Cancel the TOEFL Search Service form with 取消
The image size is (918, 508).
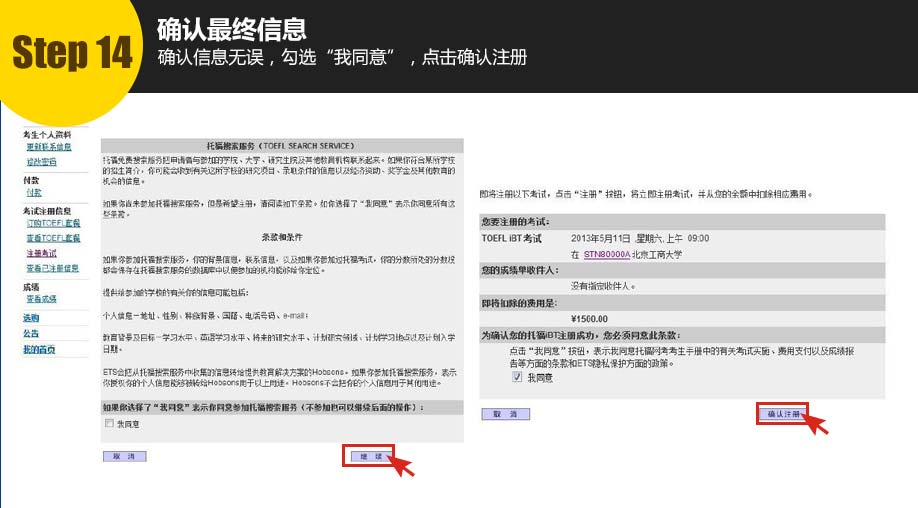(124, 456)
